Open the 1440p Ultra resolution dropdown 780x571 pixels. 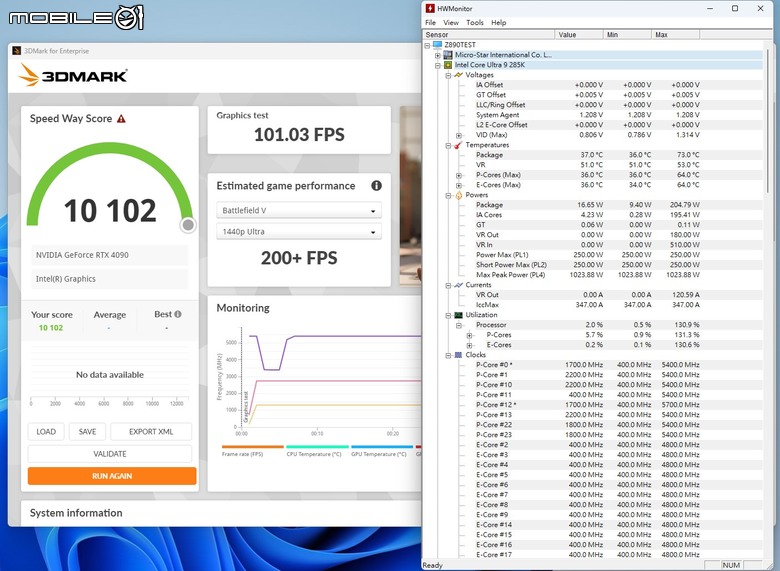click(x=299, y=232)
